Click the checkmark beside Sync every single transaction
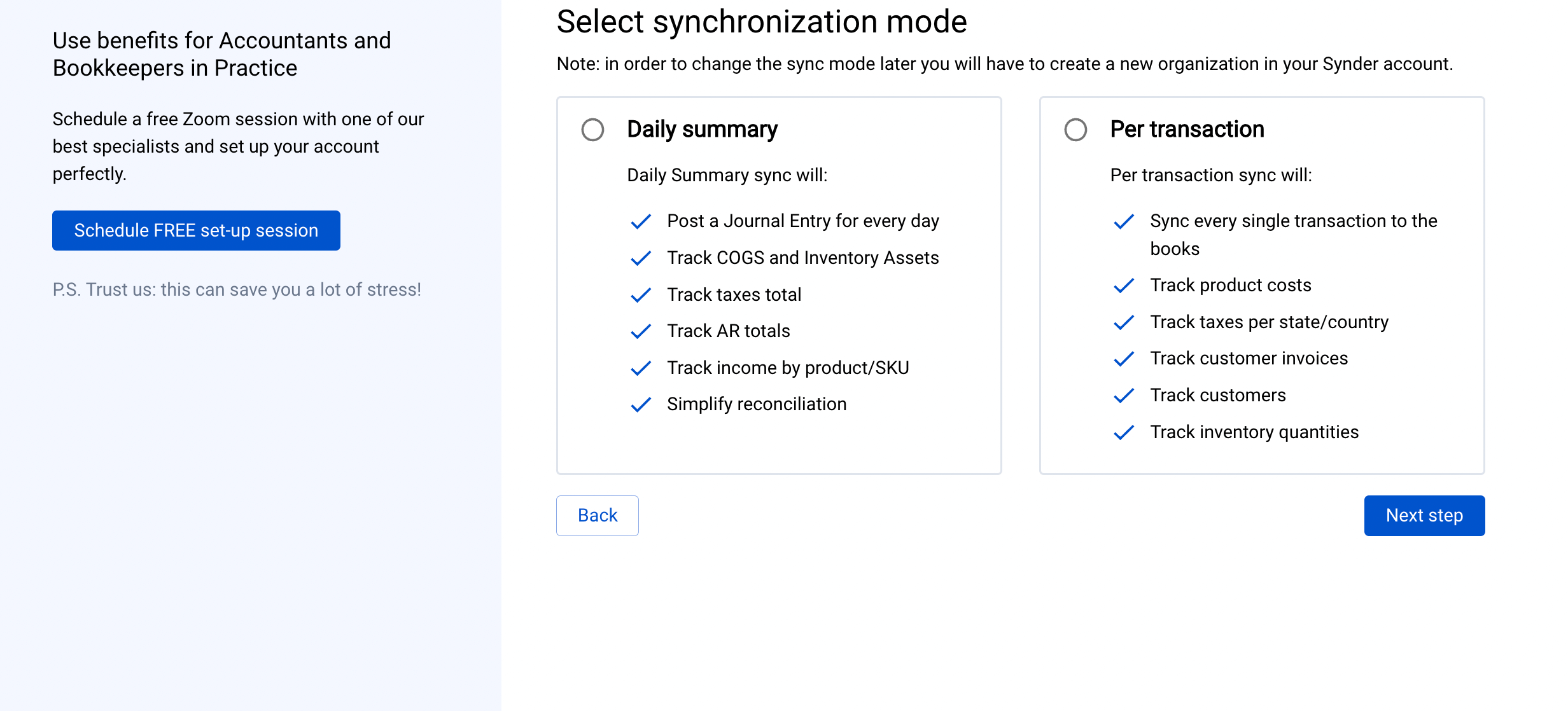The height and width of the screenshot is (711, 1568). [x=1124, y=221]
